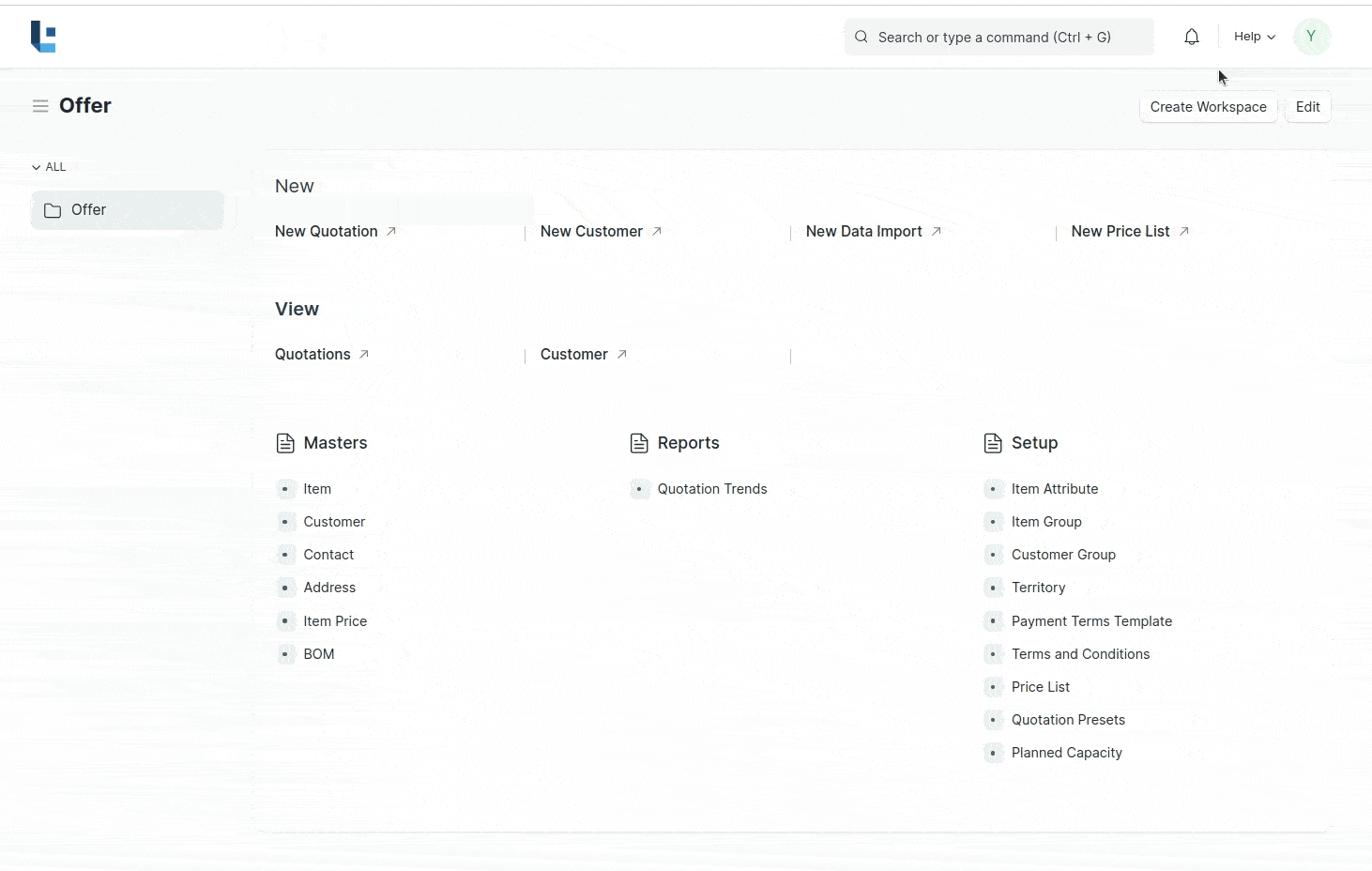Toggle sidebar with hamburger menu icon
The image size is (1372, 871).
[x=40, y=106]
